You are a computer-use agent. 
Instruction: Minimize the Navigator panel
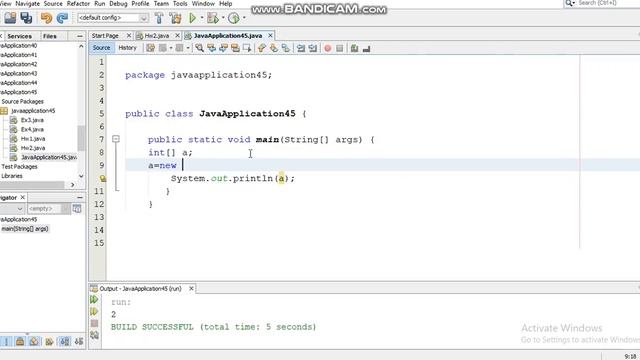tap(80, 198)
